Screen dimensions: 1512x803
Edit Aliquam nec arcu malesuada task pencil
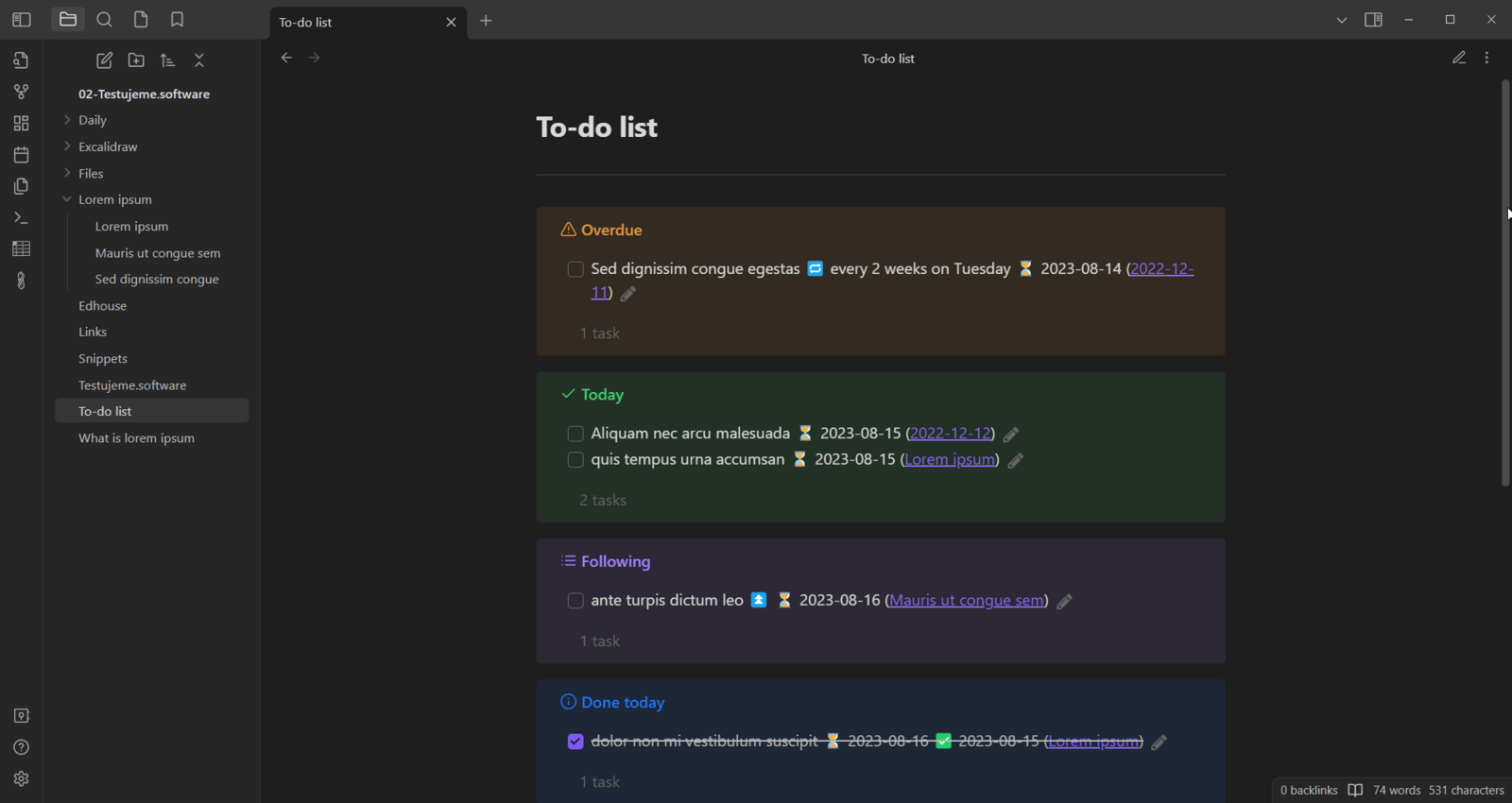click(1011, 435)
